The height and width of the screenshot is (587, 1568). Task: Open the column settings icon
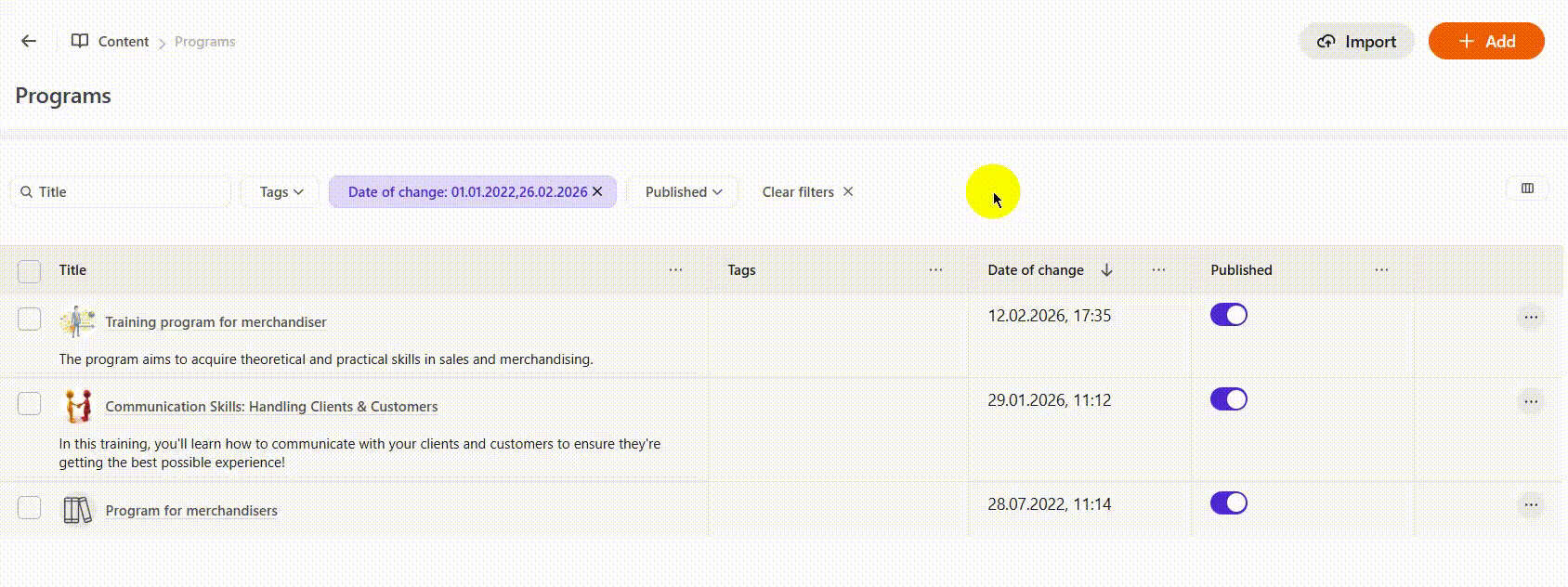[x=1527, y=189]
